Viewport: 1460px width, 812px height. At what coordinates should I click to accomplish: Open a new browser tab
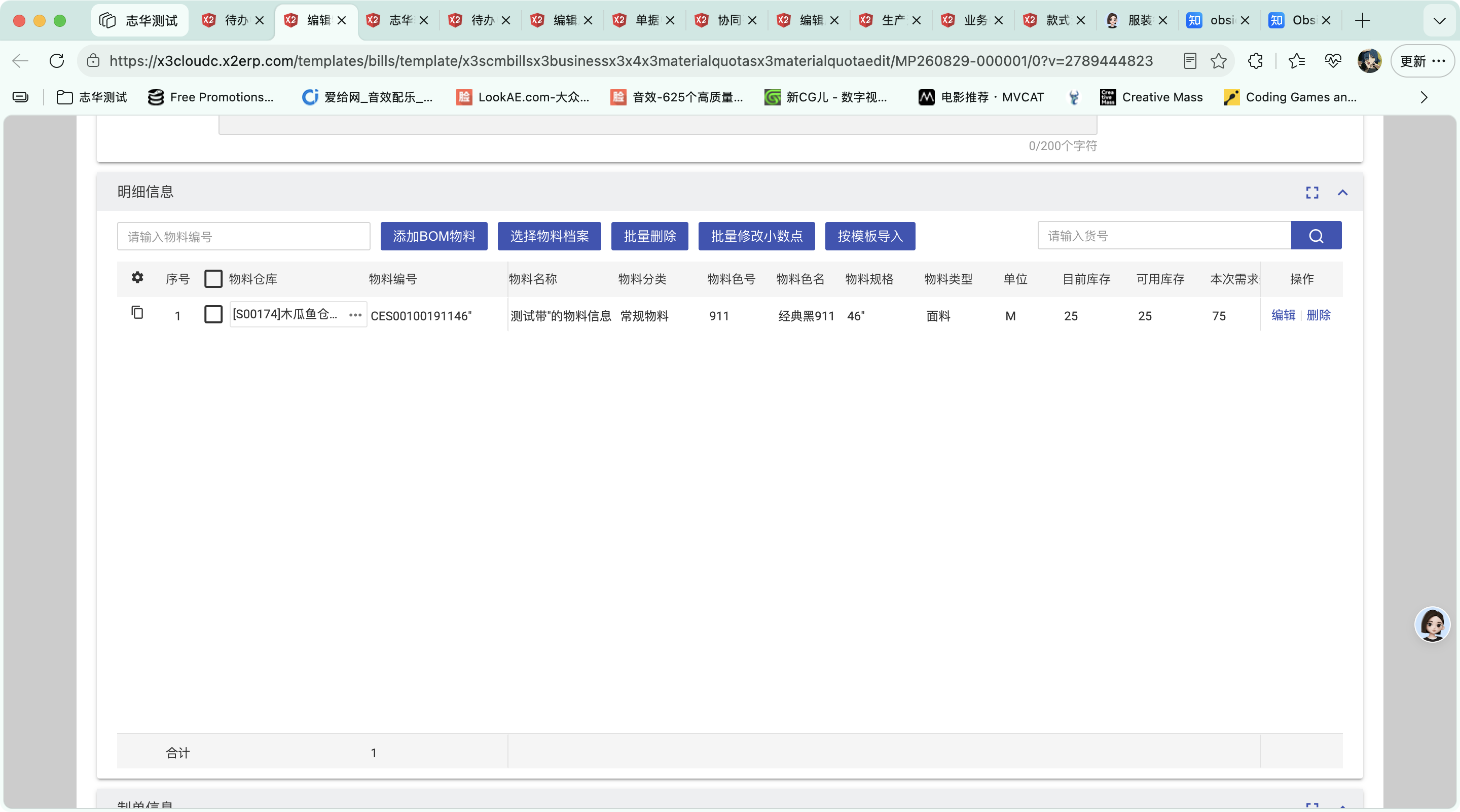1363,20
